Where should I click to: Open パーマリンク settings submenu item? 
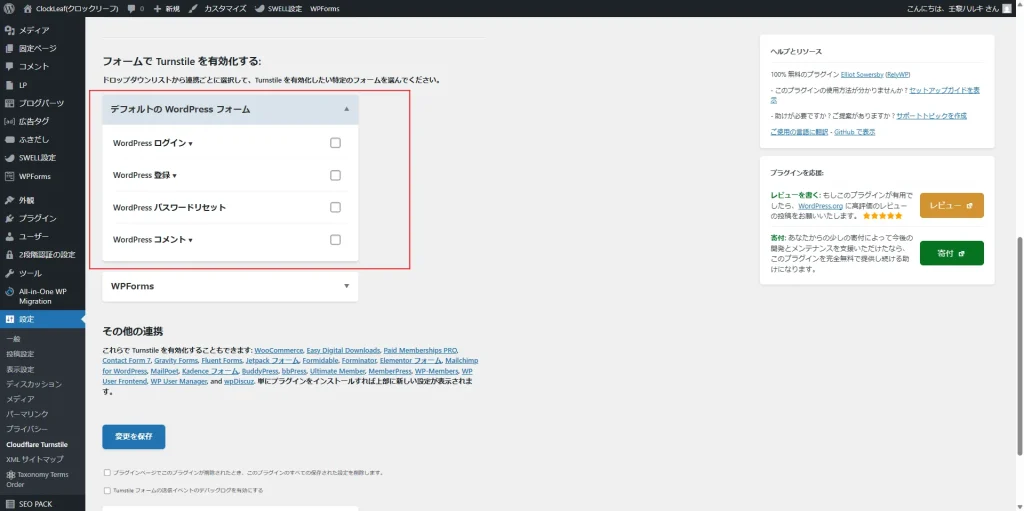pos(27,413)
